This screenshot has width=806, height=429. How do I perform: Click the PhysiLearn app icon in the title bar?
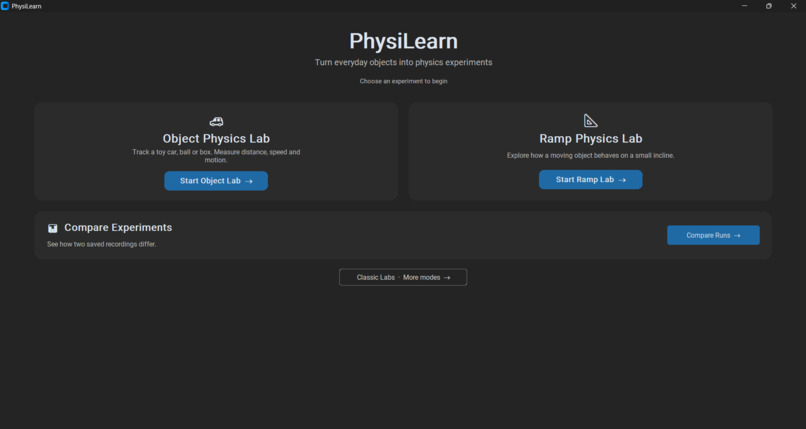(5, 6)
